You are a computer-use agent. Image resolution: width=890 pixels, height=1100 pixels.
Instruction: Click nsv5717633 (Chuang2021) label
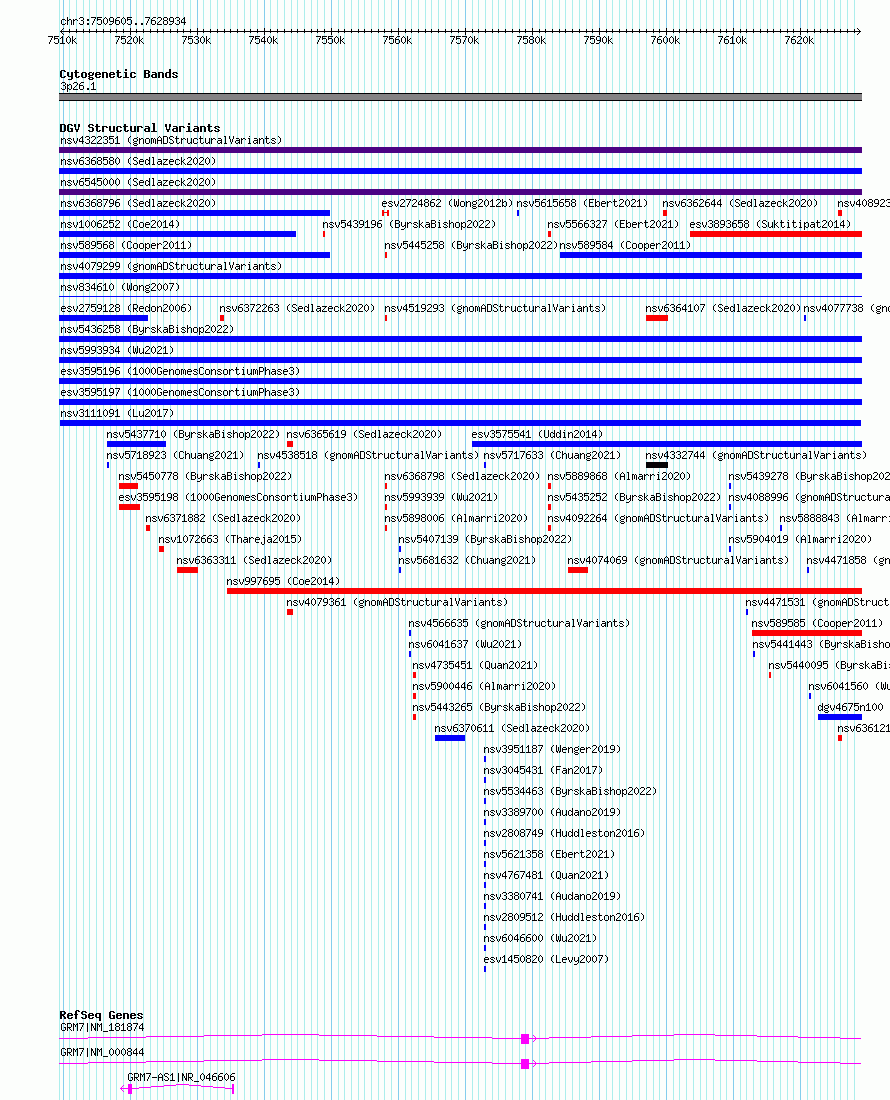552,456
